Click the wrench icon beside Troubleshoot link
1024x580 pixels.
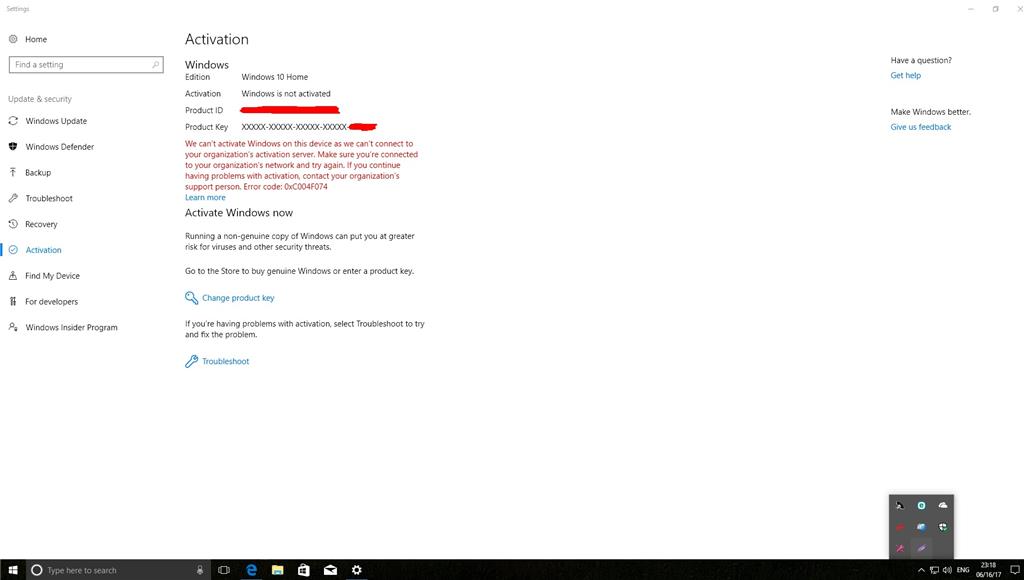click(191, 361)
